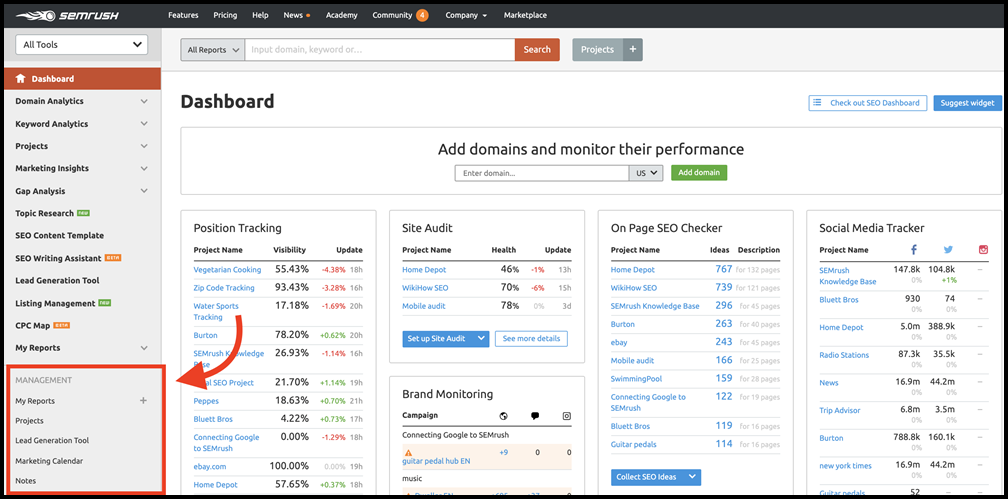Click the Instagram icon in Brand Monitoring header
The height and width of the screenshot is (499, 1008).
point(567,416)
